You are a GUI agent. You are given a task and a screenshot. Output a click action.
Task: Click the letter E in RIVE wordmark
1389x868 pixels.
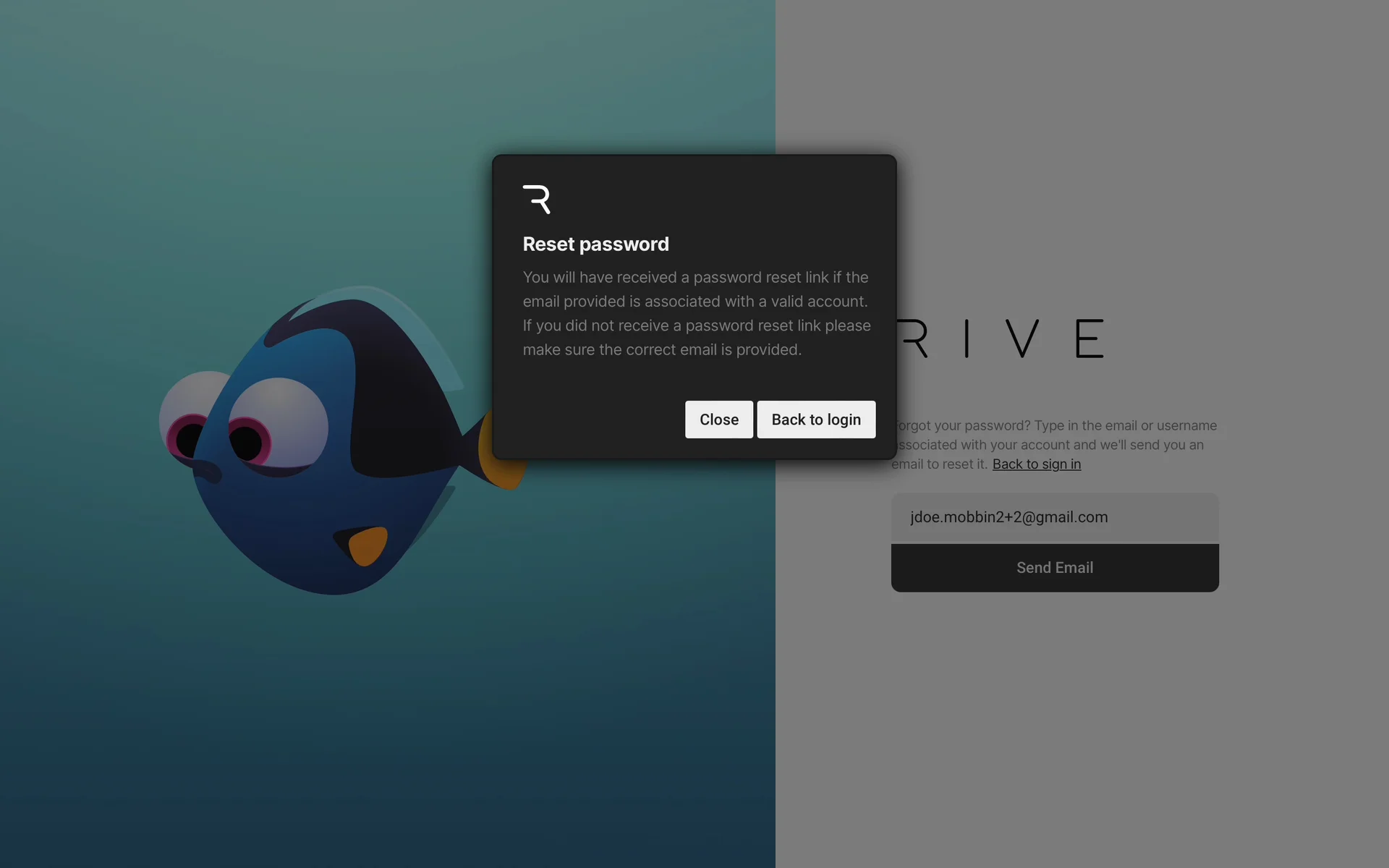(1089, 339)
